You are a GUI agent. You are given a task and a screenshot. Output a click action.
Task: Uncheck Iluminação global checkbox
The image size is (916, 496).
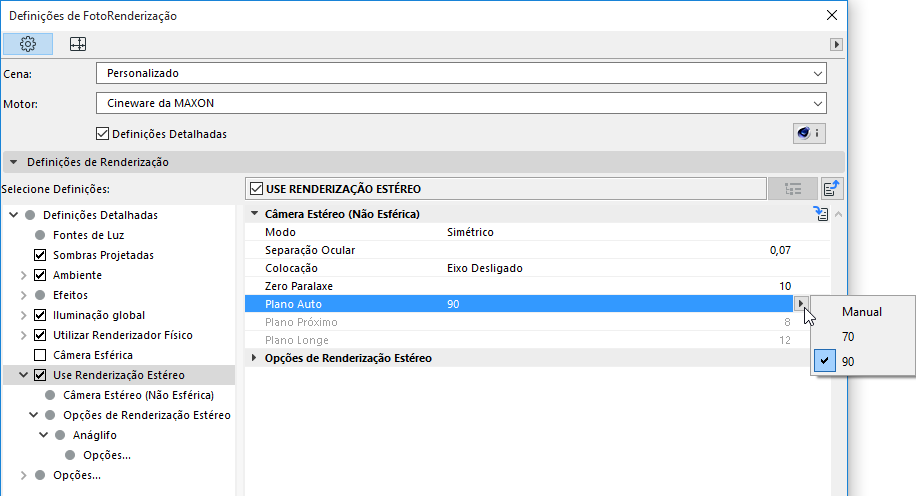[40, 315]
